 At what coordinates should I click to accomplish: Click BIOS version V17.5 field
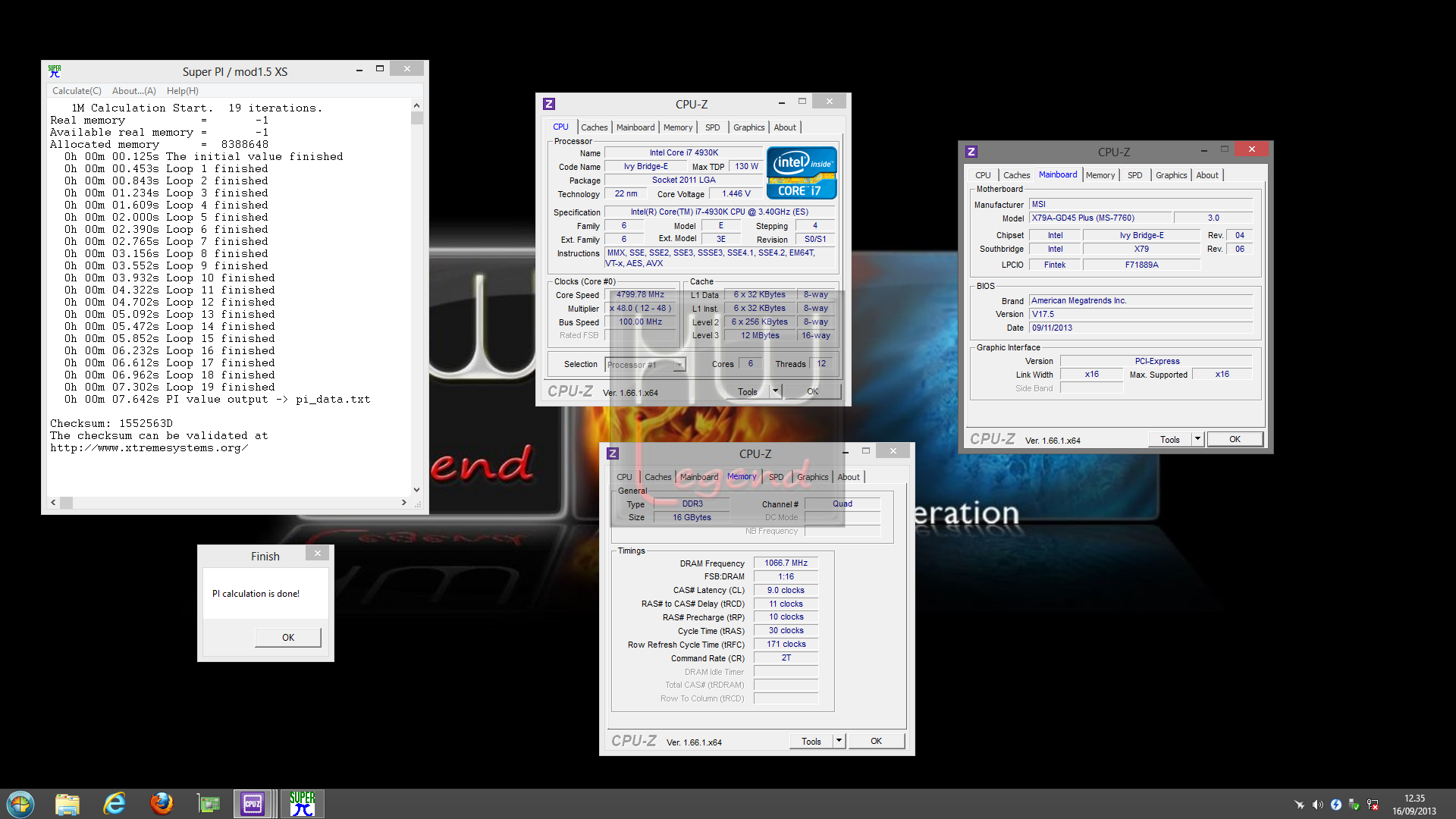coord(1141,315)
